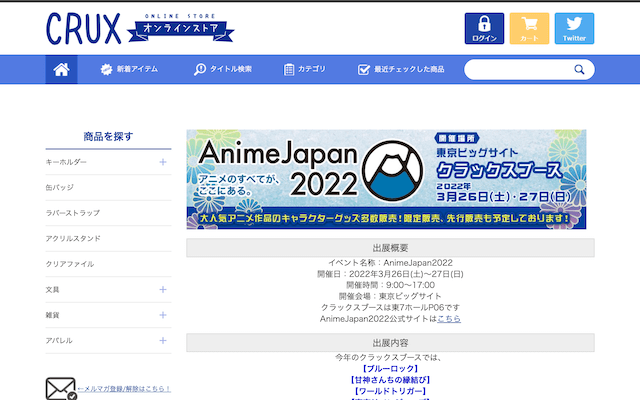
Task: Click the イベント名称：AnimeJapan2022 text
Action: (390, 262)
